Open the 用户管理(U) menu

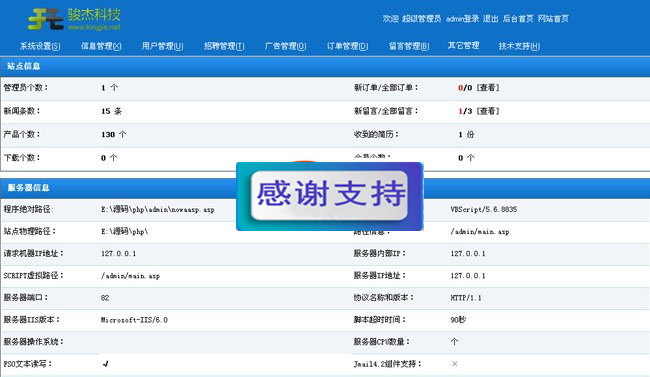click(x=162, y=46)
